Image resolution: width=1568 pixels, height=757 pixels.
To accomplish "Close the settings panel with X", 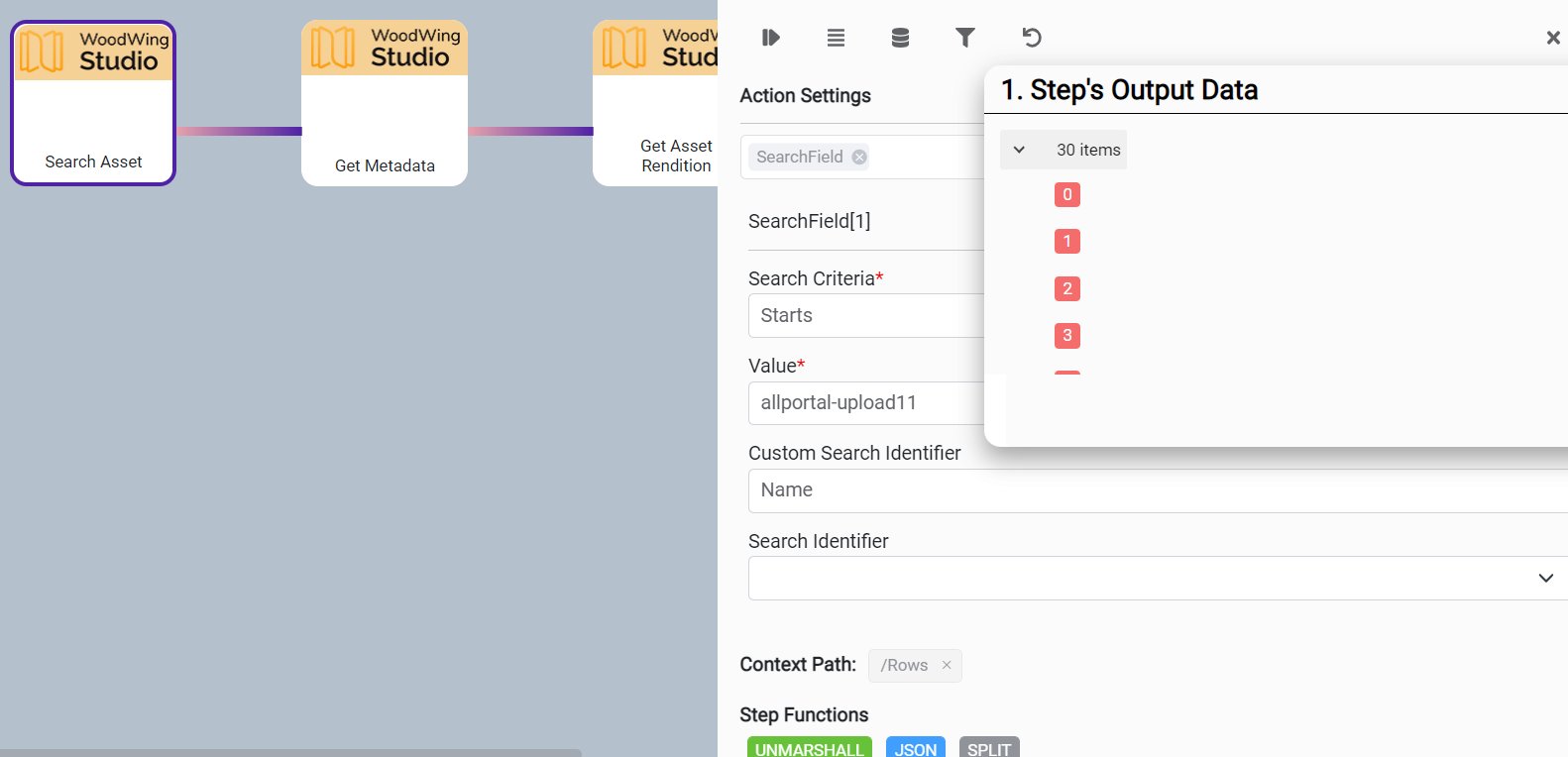I will 1552,38.
